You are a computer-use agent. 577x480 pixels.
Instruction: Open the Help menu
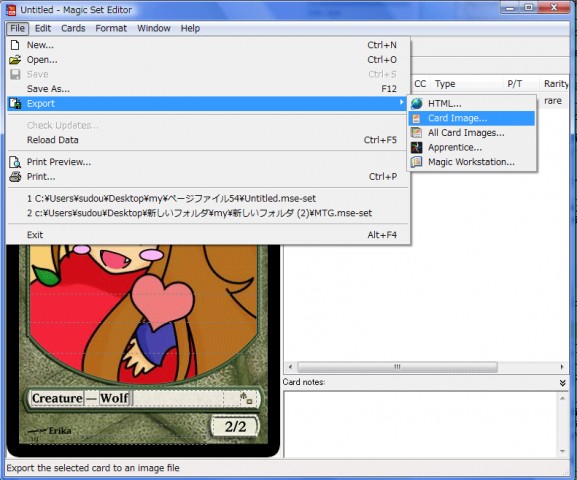[x=190, y=28]
